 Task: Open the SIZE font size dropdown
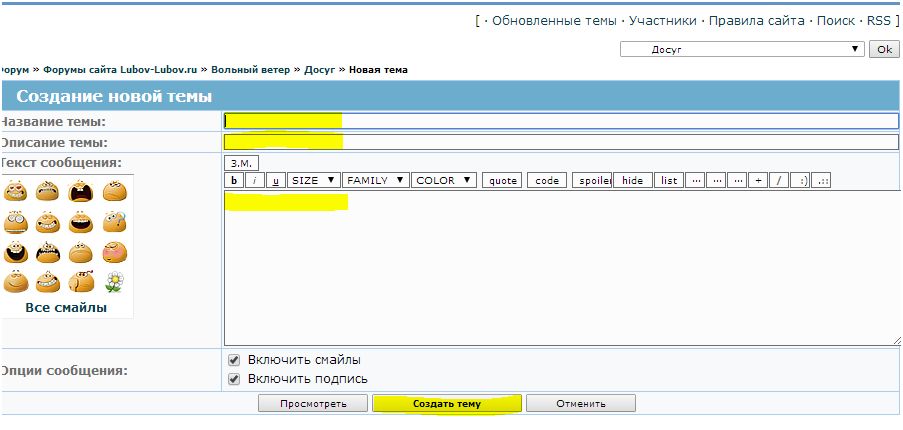313,181
